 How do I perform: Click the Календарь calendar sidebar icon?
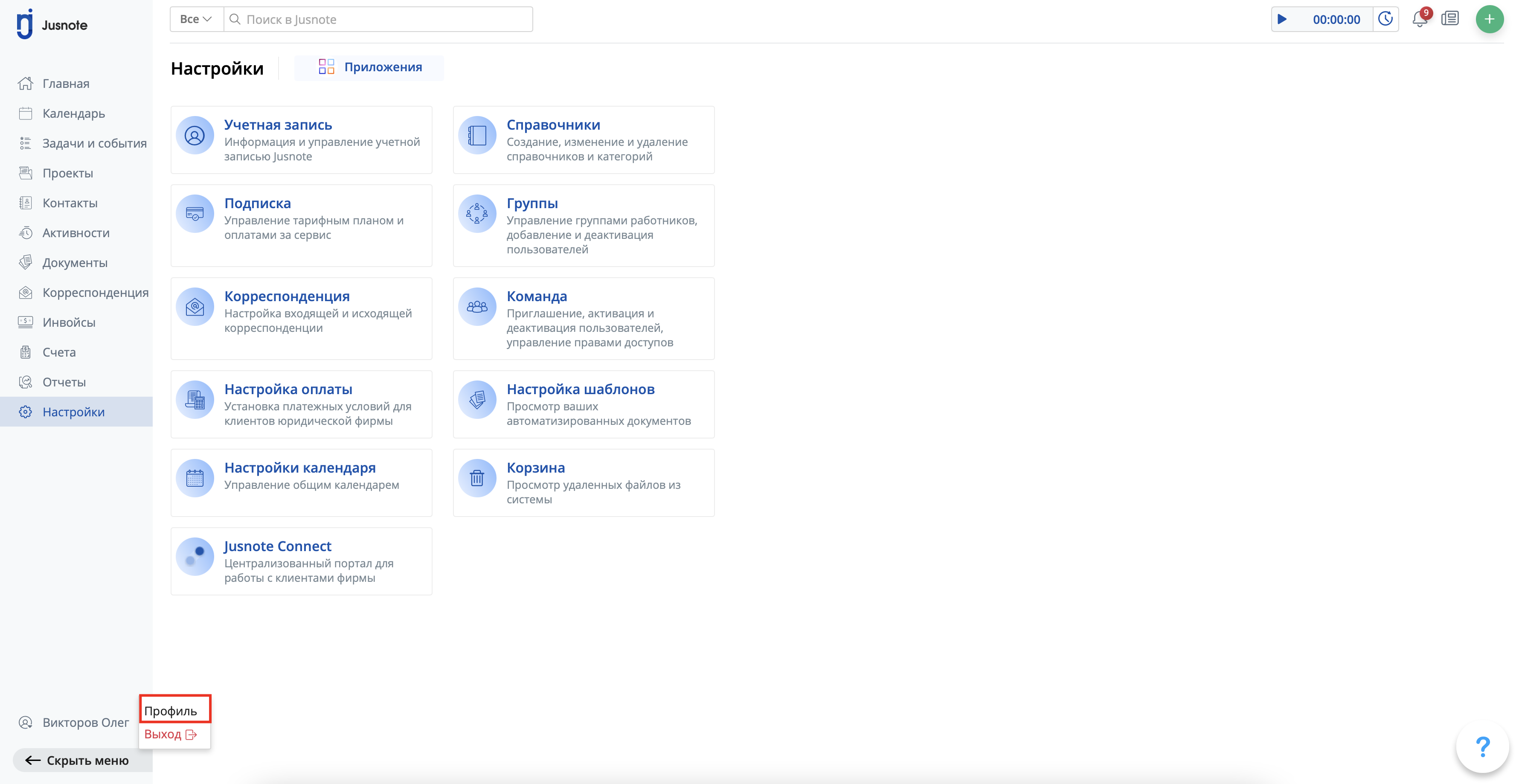click(x=26, y=113)
